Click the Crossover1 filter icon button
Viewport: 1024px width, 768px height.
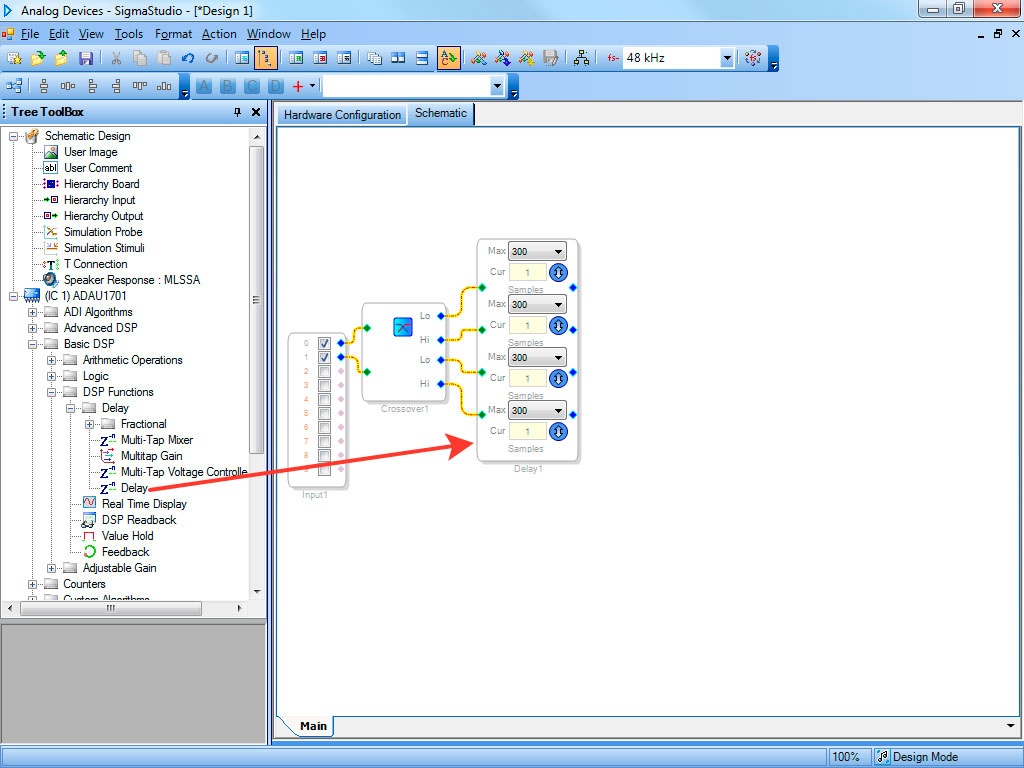[402, 327]
